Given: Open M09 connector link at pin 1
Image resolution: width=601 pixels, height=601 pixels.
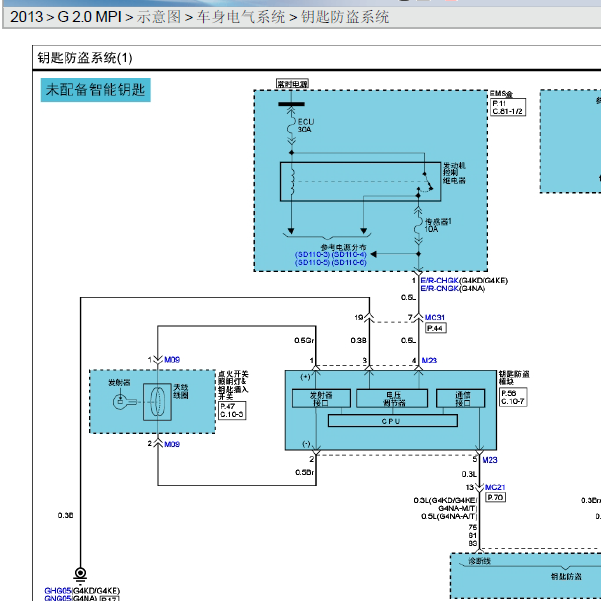Looking at the screenshot, I should [172, 360].
